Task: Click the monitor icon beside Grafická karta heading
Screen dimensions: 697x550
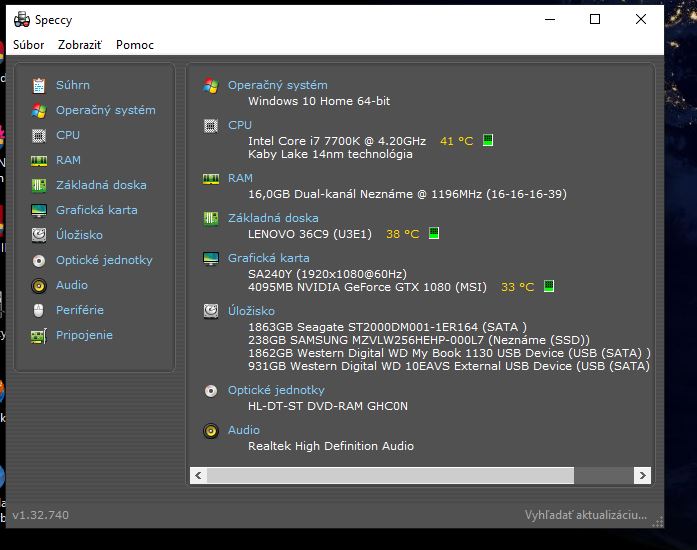Action: pyautogui.click(x=211, y=258)
